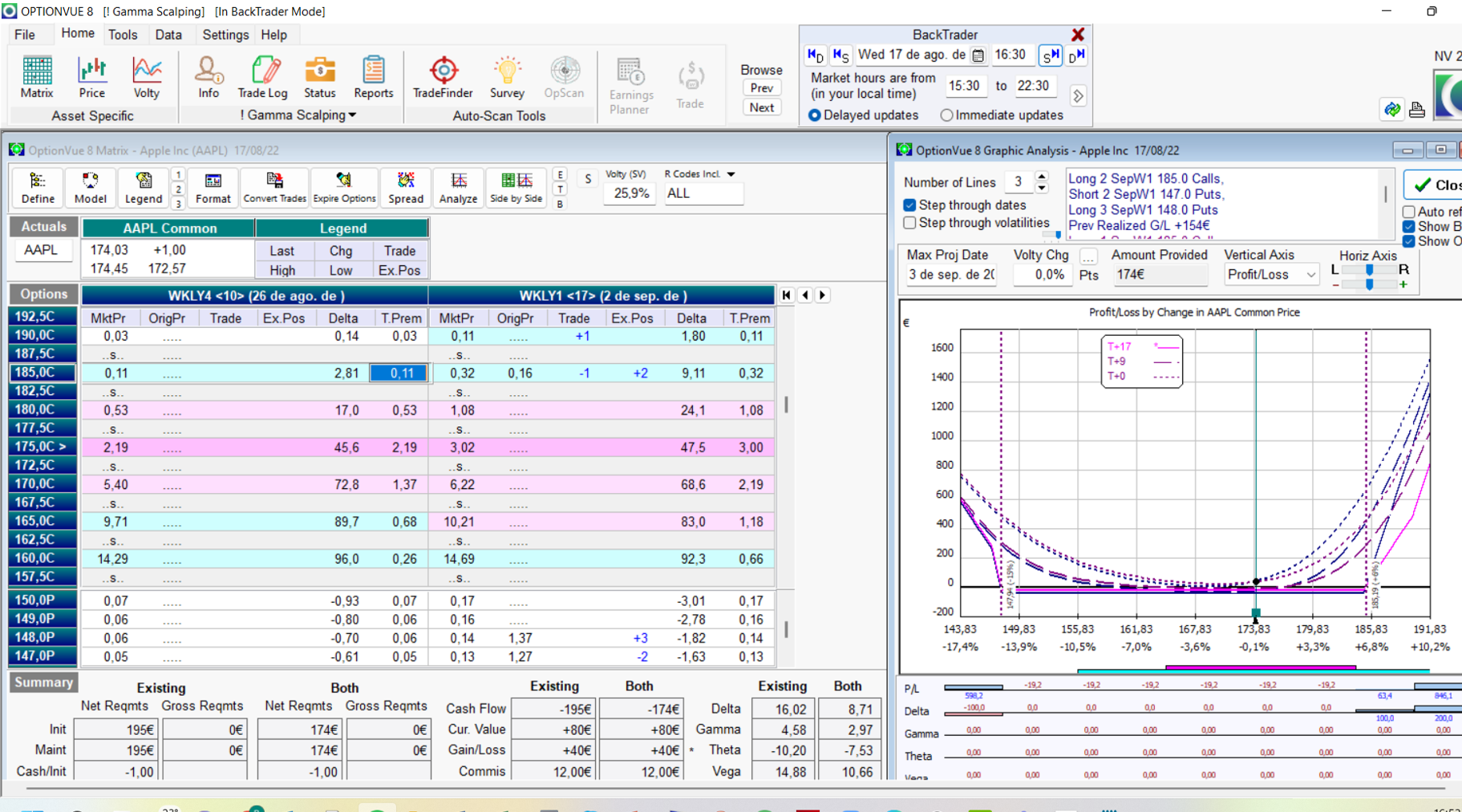
Task: Click the Model icon in Matrix toolbar
Action: tap(90, 188)
